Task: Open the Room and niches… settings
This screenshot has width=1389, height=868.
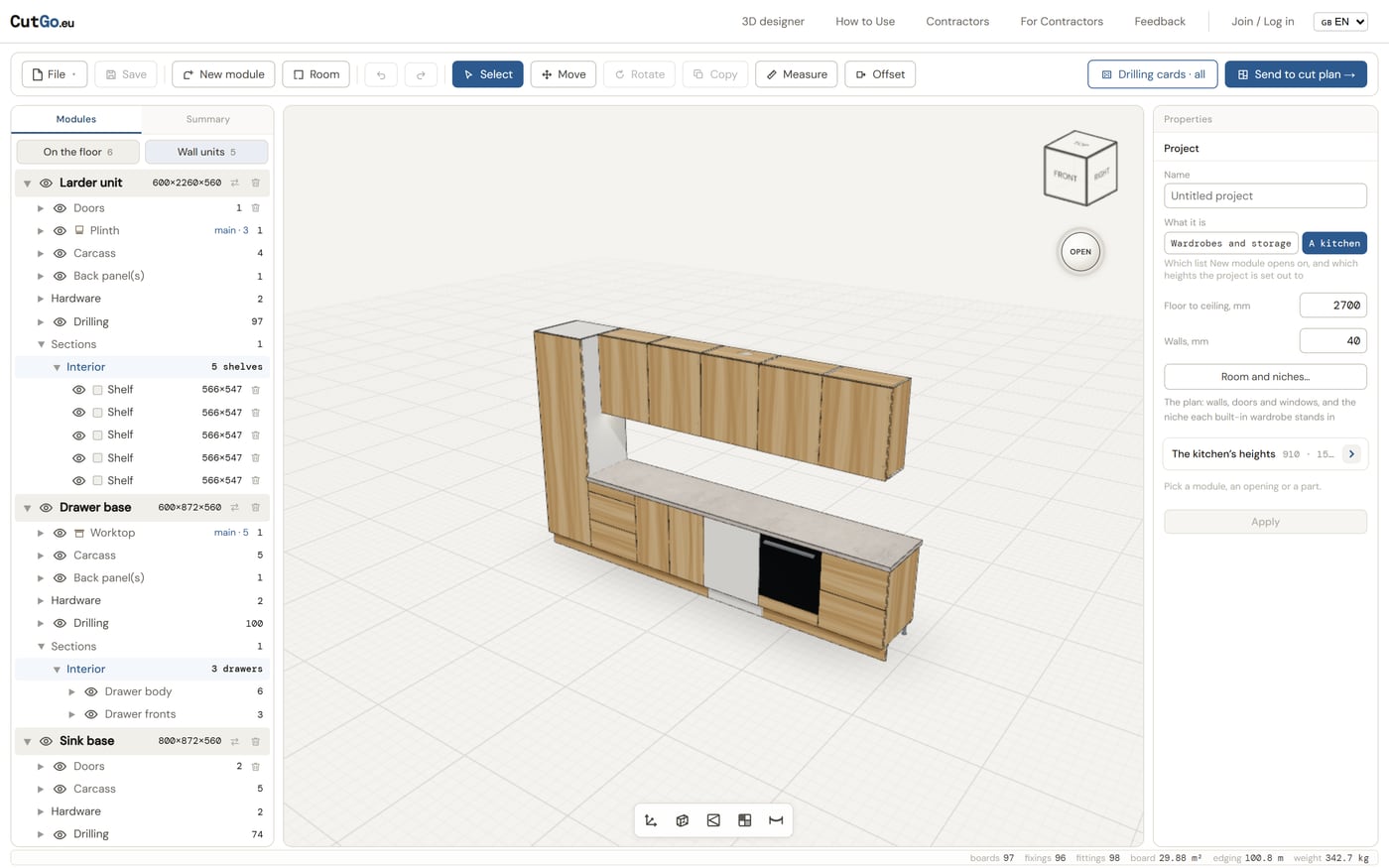Action: [x=1265, y=377]
